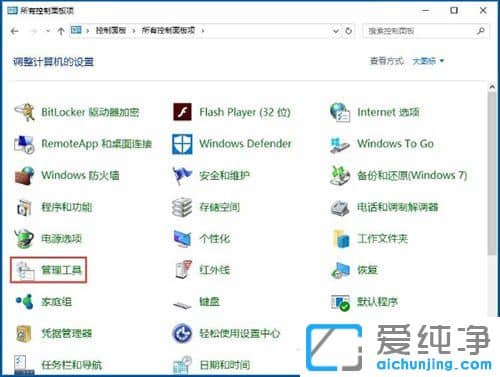Open Windows Firewall (防火墙) icon
The width and height of the screenshot is (500, 377).
coord(25,175)
